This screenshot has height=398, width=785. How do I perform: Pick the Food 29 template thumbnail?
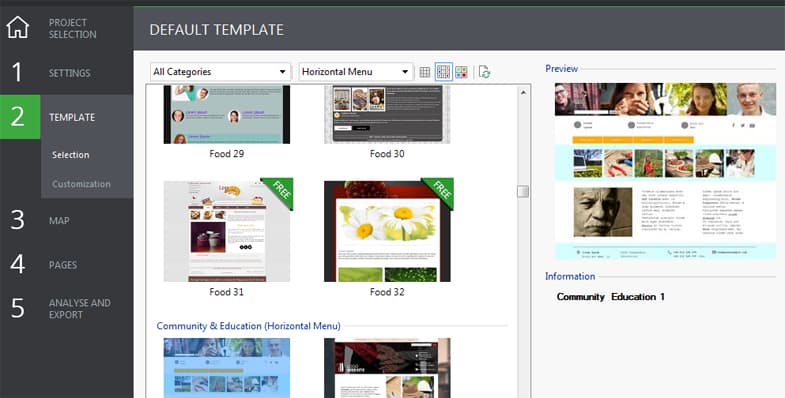(x=227, y=114)
